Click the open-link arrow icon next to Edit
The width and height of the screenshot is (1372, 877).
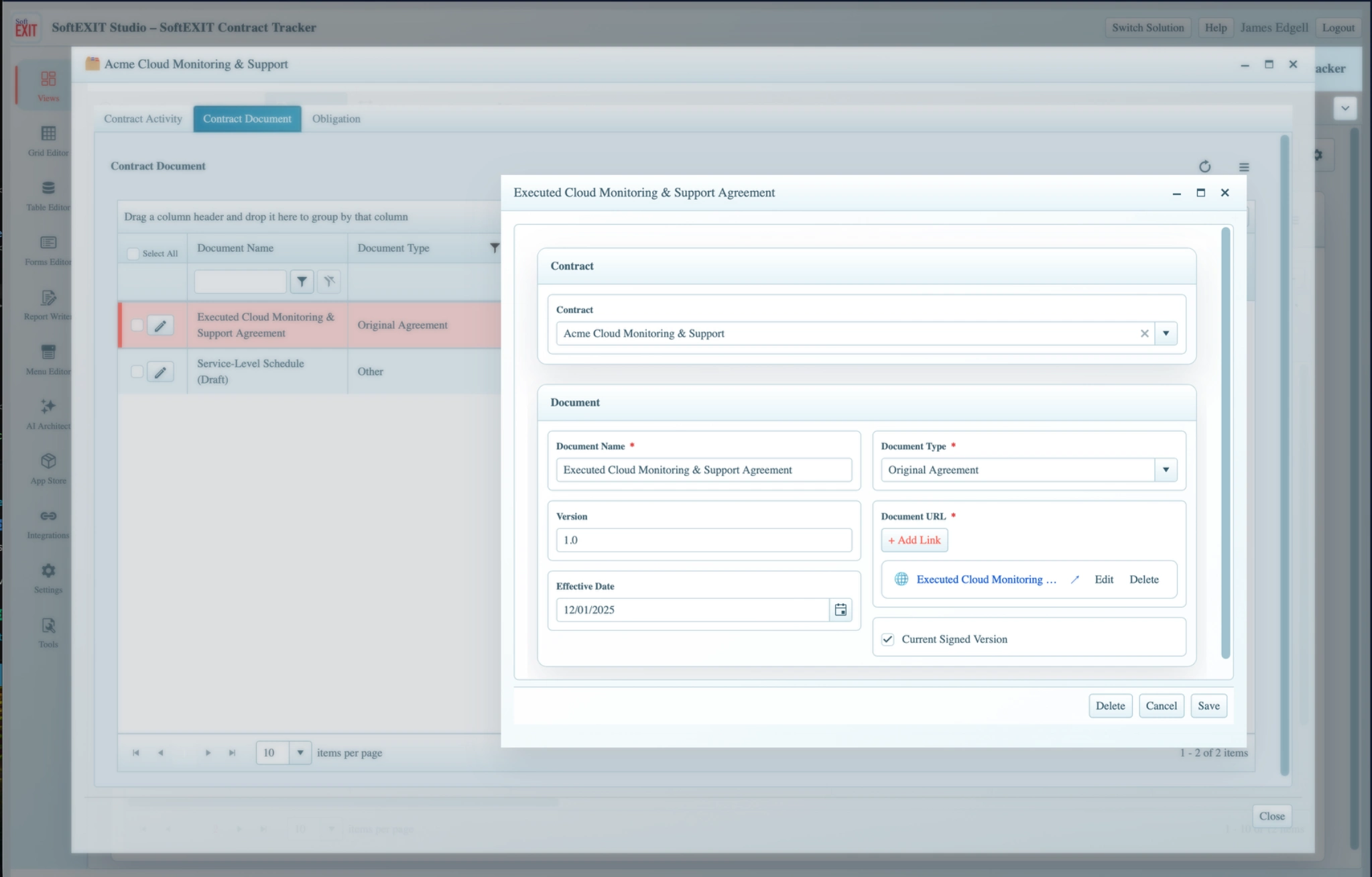(1075, 579)
